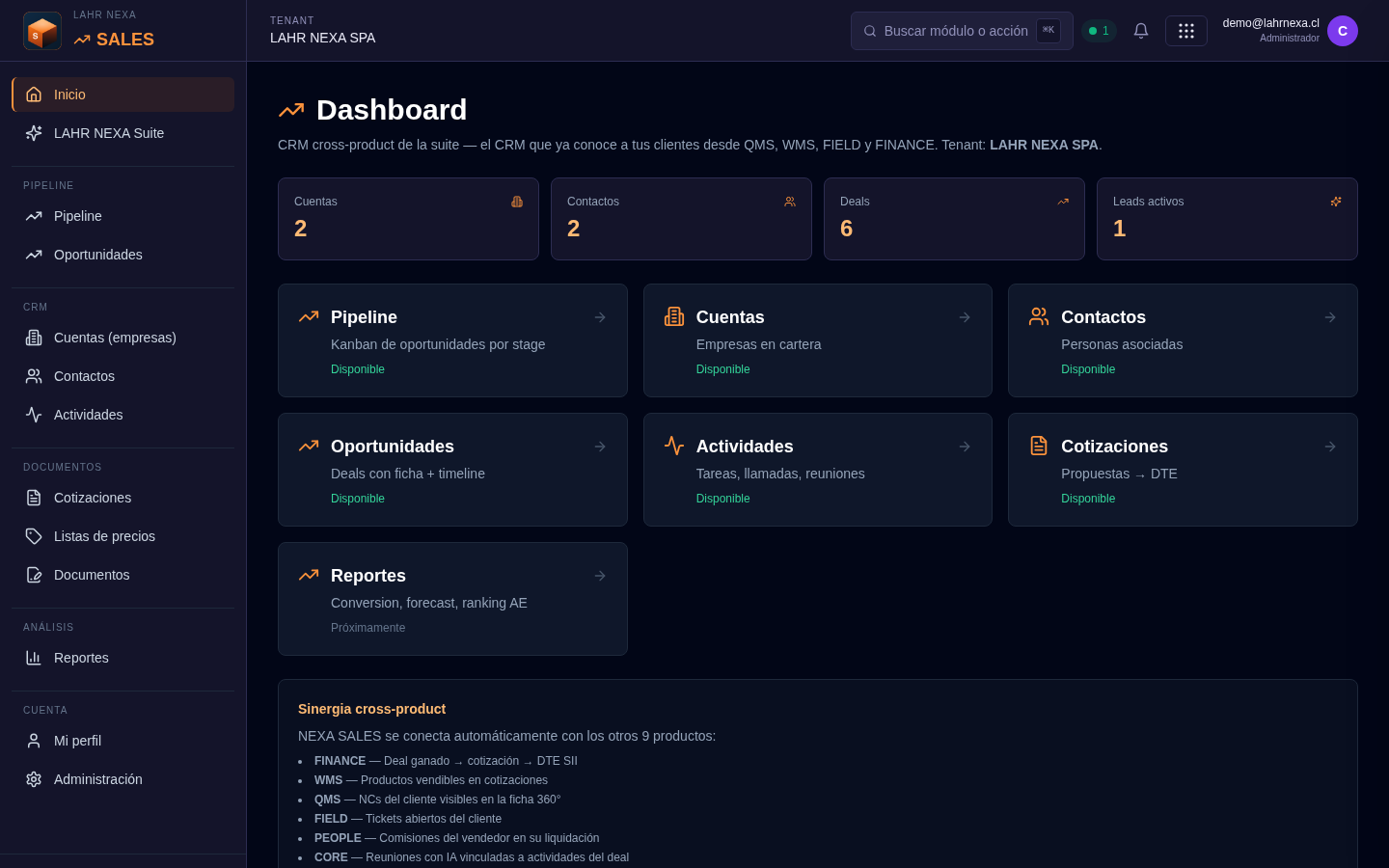Open Administración in the sidebar
This screenshot has height=868, width=1389.
123,779
